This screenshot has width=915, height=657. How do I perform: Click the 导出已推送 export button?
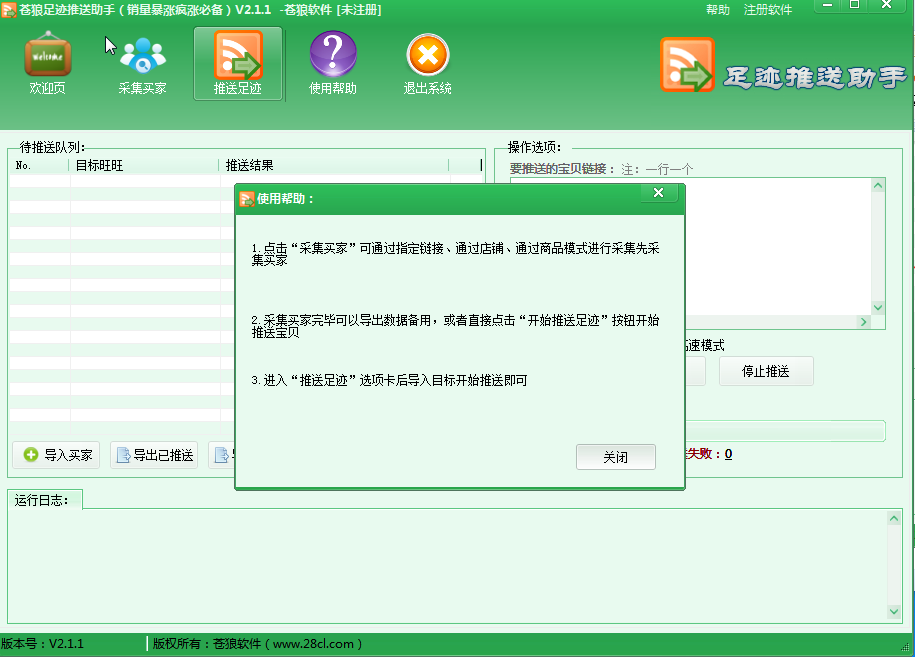(x=155, y=455)
